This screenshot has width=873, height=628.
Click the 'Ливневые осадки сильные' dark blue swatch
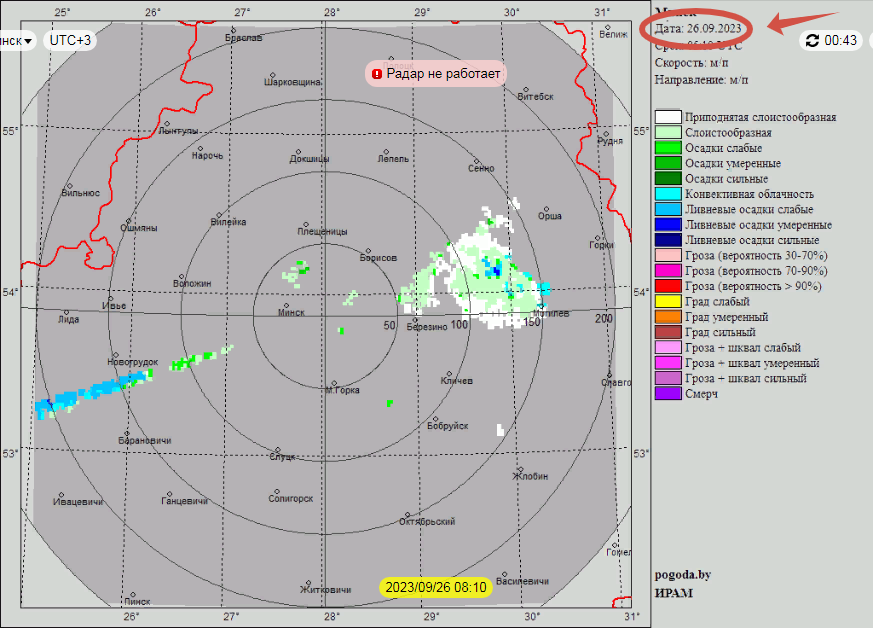pos(668,240)
